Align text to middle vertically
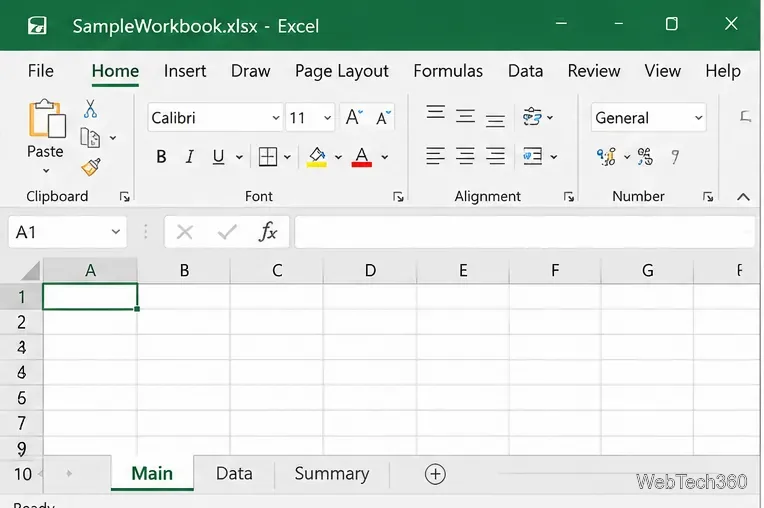The width and height of the screenshot is (764, 508). tap(465, 116)
